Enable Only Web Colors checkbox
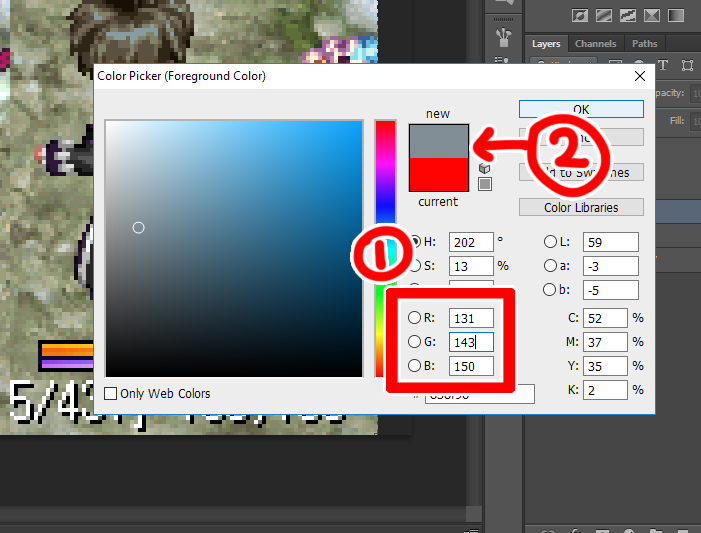The height and width of the screenshot is (533, 701). pos(110,393)
